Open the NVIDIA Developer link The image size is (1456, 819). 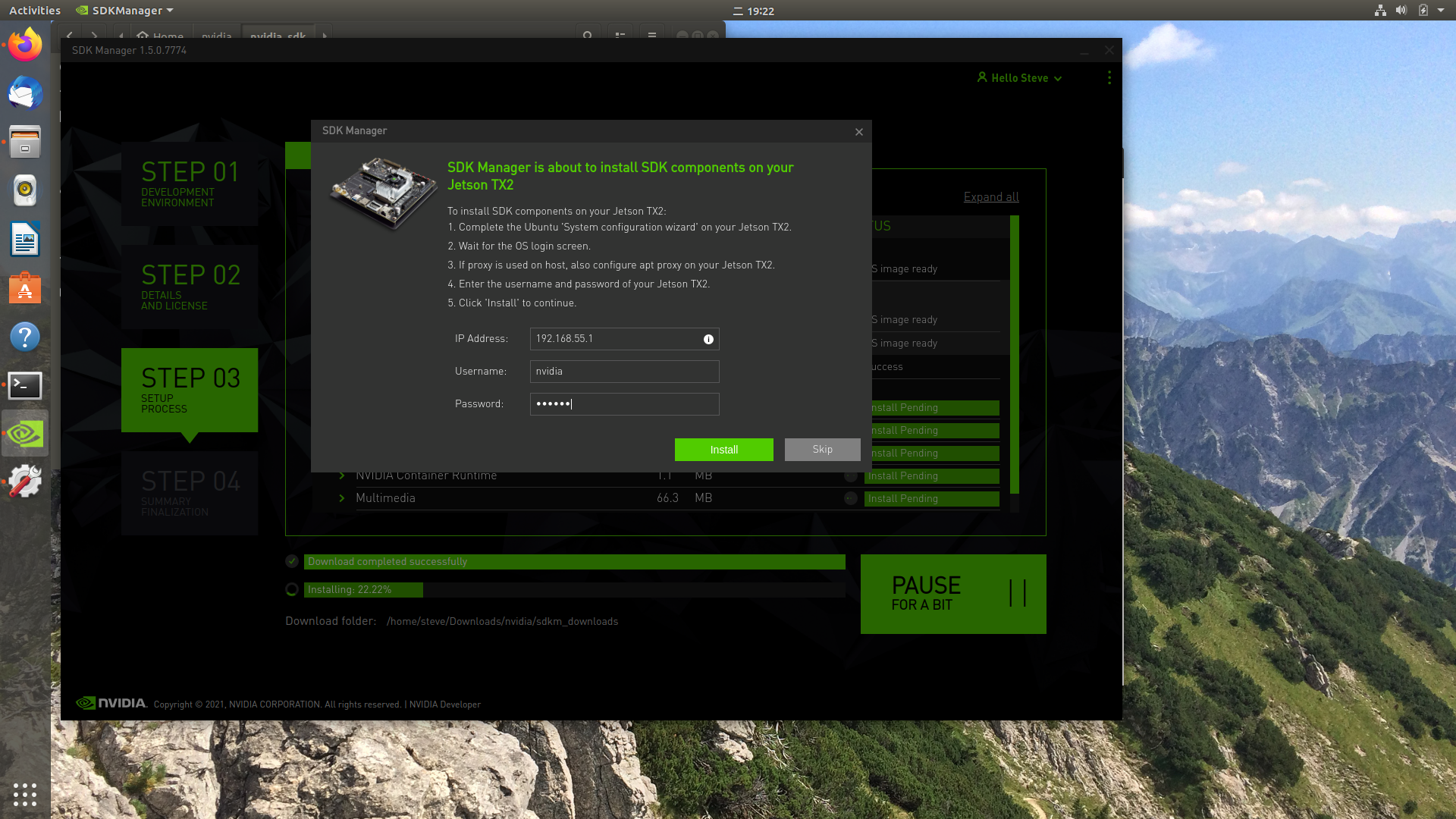click(x=444, y=704)
